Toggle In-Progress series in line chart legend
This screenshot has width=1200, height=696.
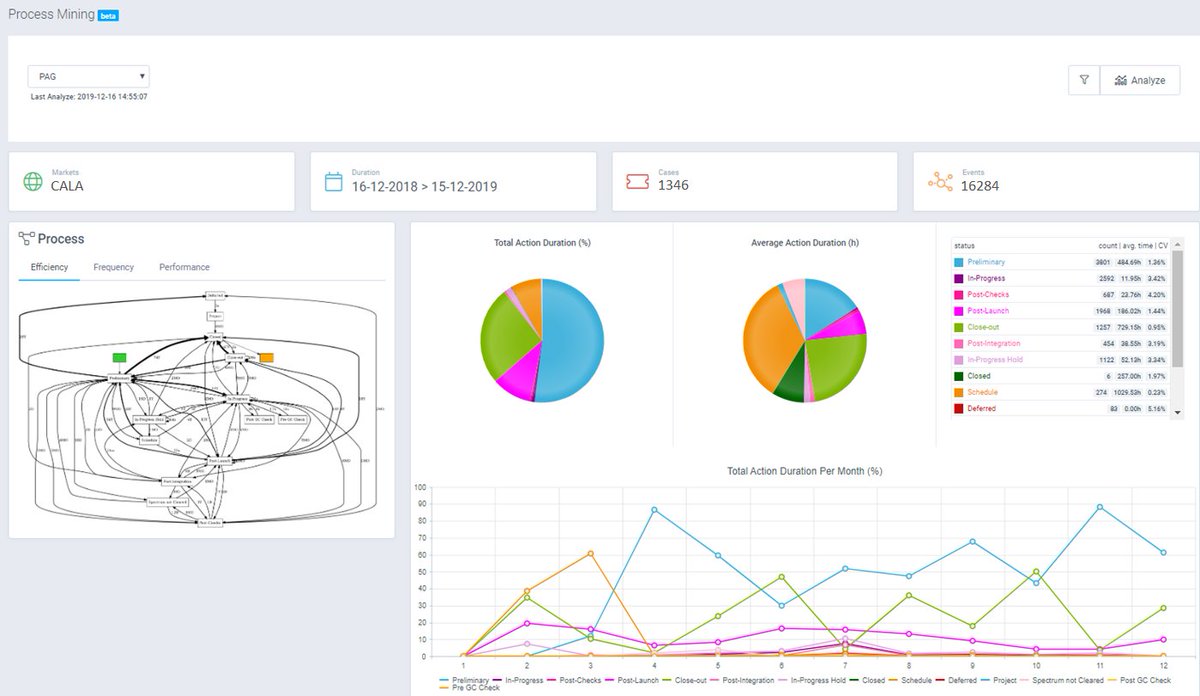[x=516, y=680]
